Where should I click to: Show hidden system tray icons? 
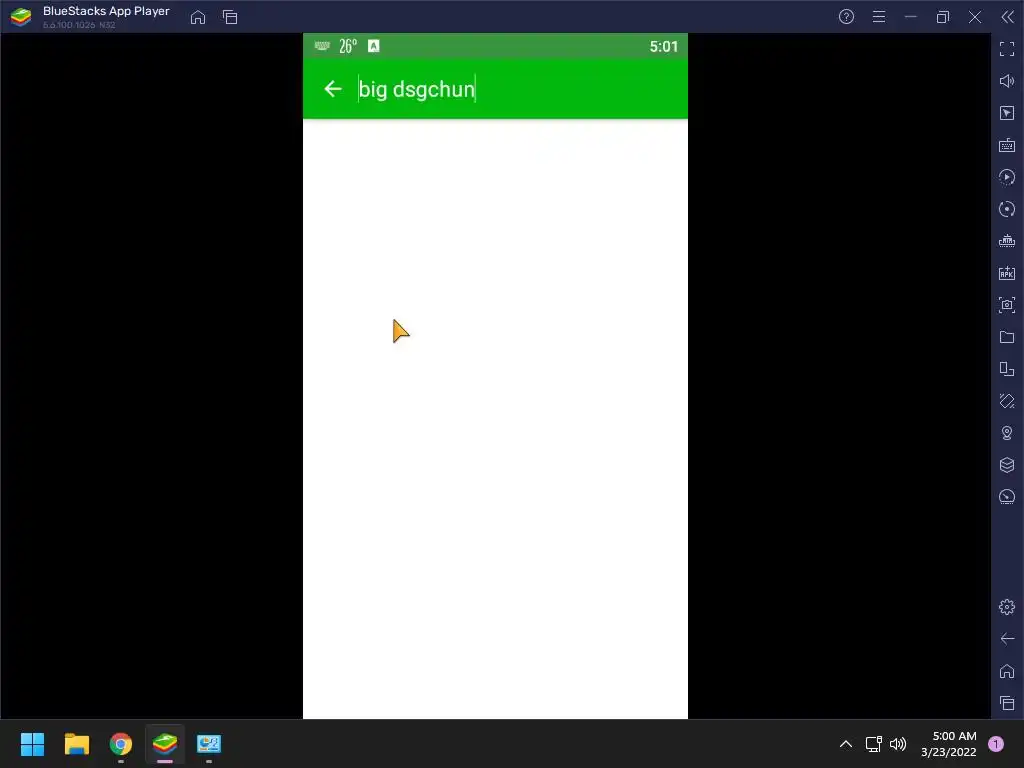coord(846,744)
